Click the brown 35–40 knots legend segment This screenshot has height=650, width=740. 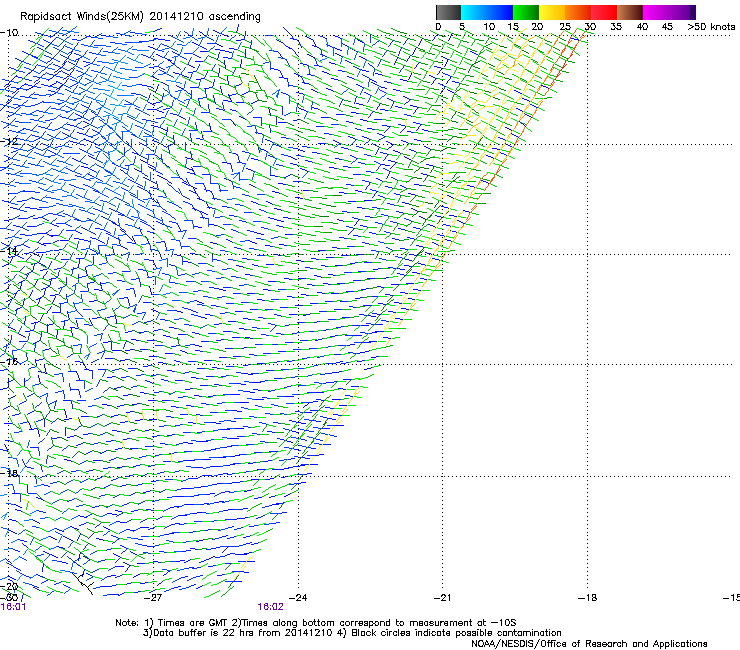[630, 12]
